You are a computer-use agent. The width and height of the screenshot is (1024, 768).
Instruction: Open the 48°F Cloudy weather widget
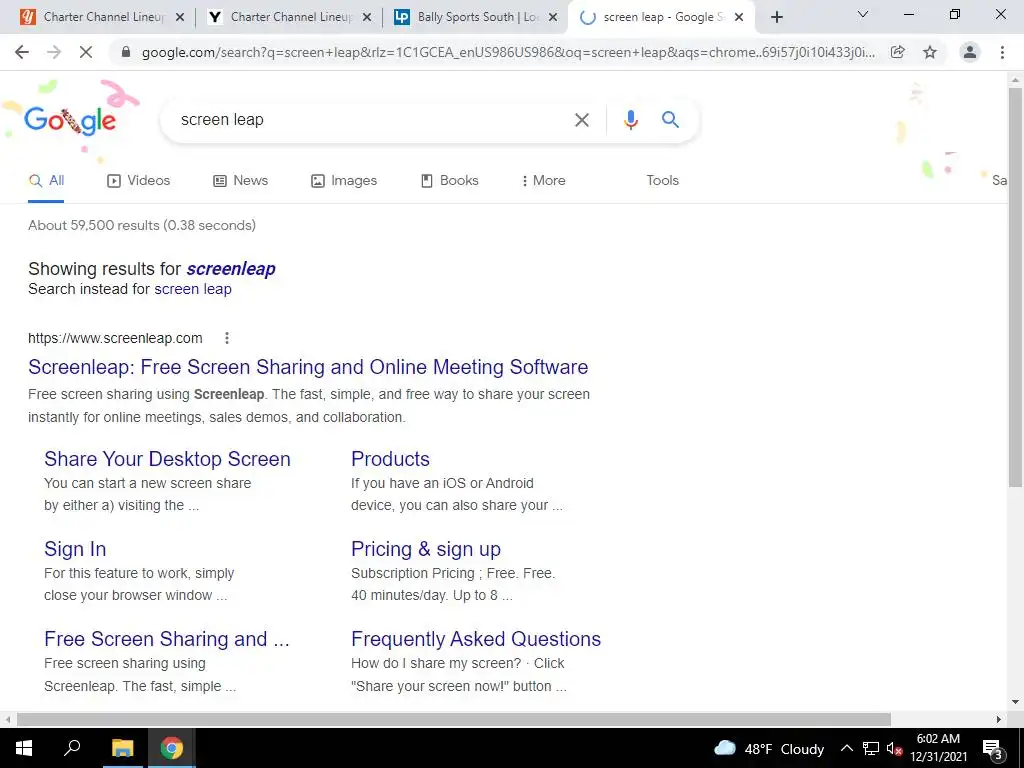(769, 749)
